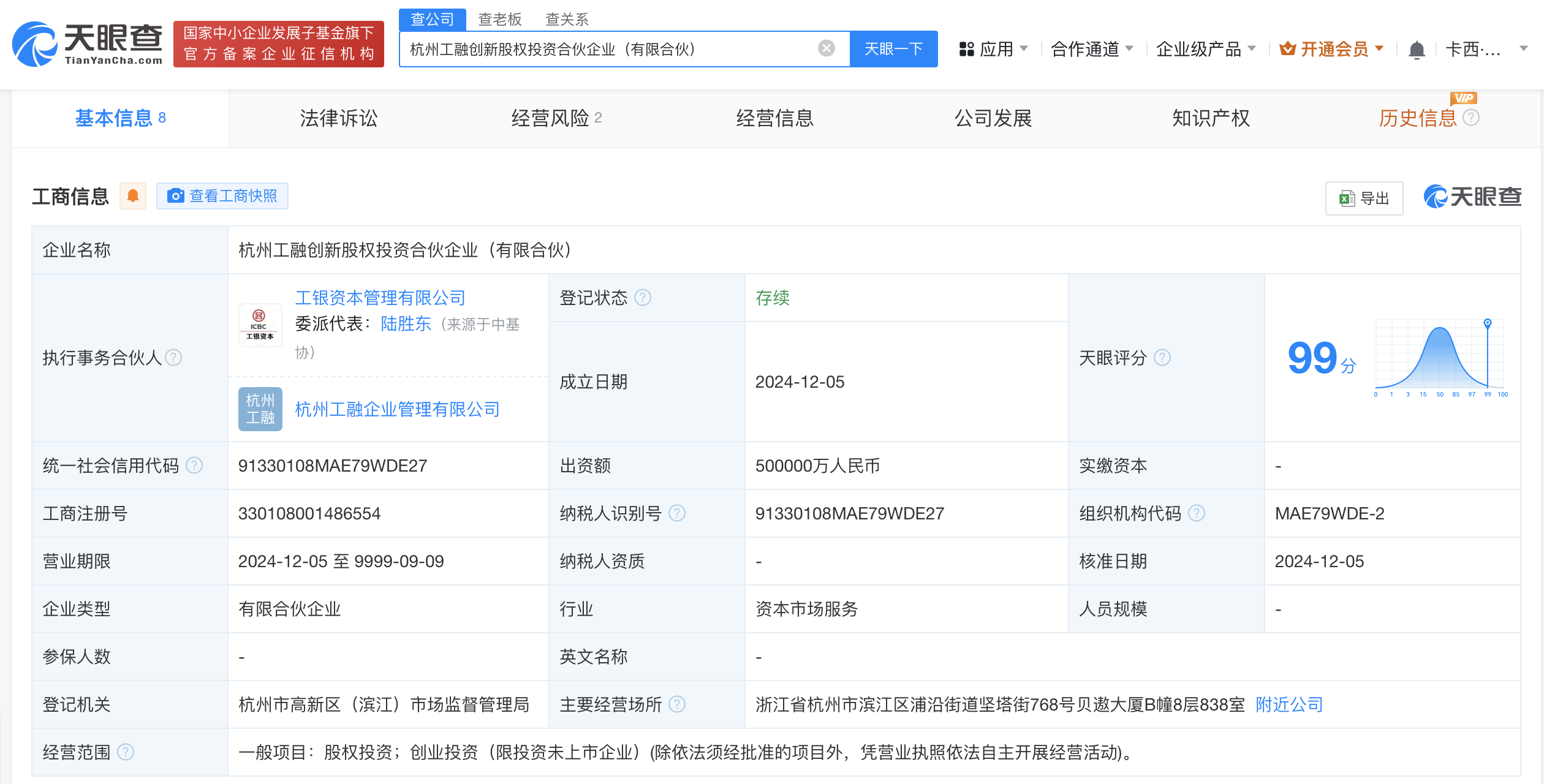Image resolution: width=1544 pixels, height=784 pixels.
Task: Click the 杭州工融 logo tile
Action: 260,409
